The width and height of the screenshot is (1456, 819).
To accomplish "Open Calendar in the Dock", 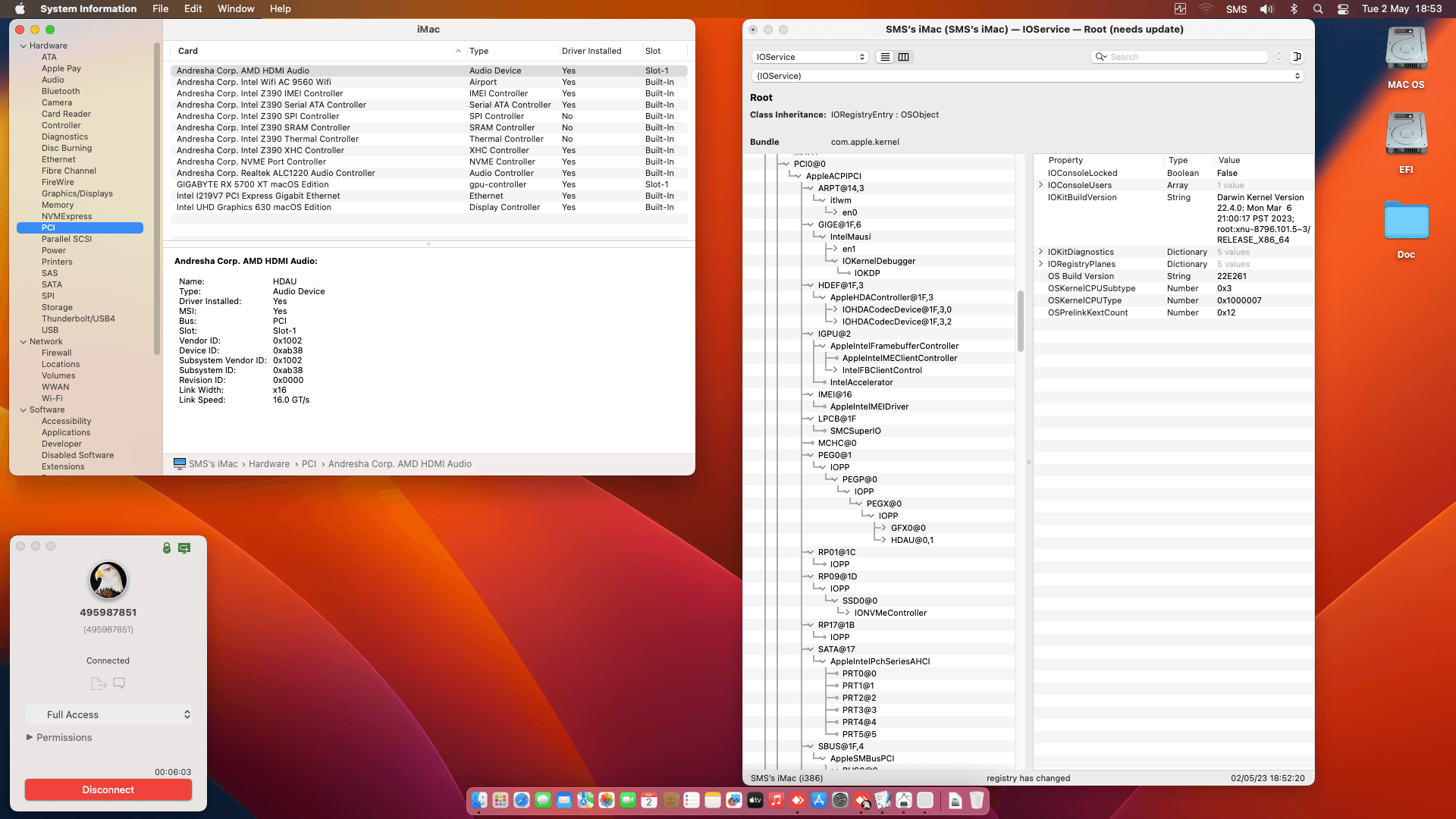I will pos(649,800).
